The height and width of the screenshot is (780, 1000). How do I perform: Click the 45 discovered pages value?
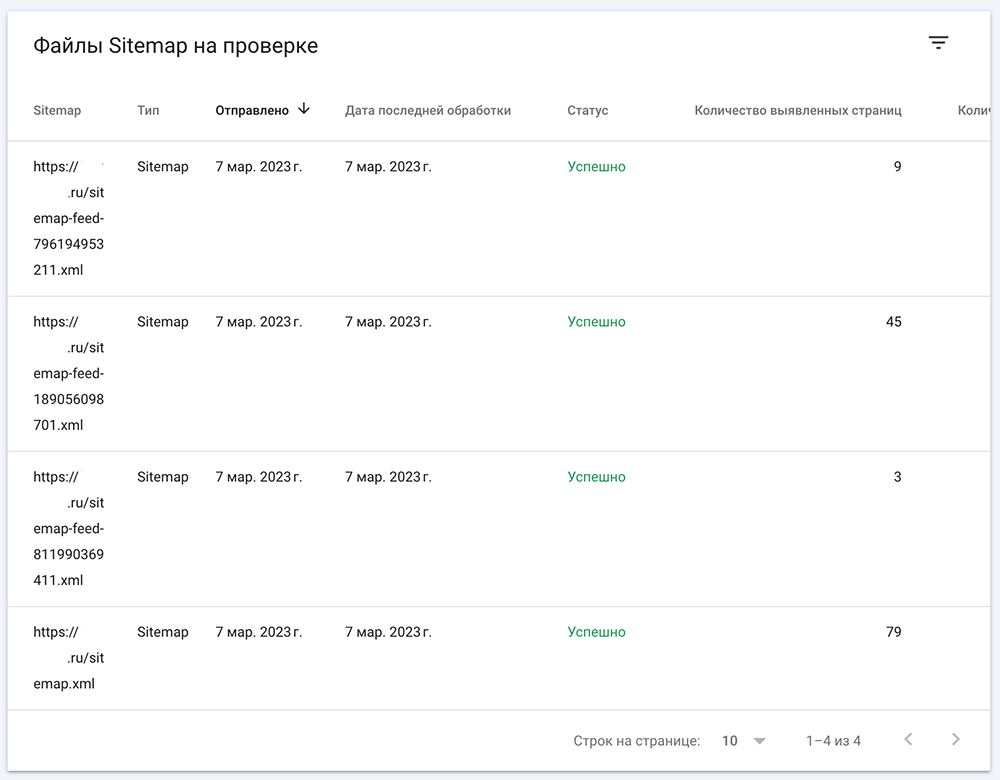893,322
